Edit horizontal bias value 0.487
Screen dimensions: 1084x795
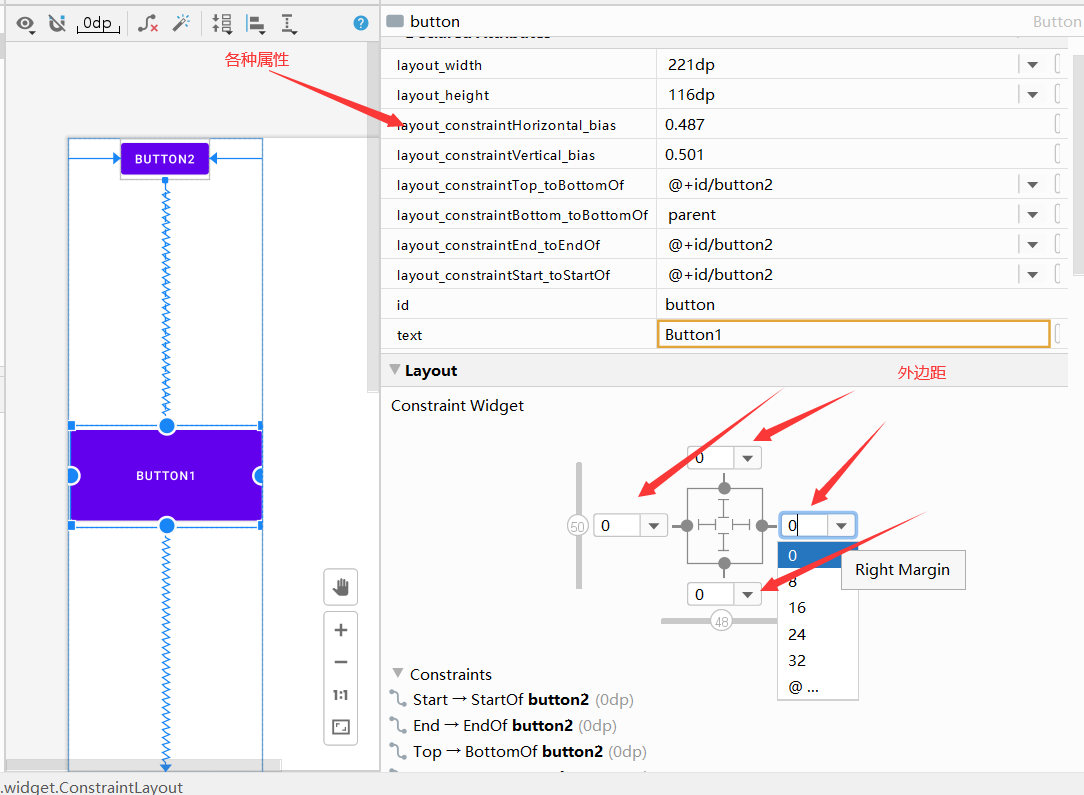click(x=853, y=125)
